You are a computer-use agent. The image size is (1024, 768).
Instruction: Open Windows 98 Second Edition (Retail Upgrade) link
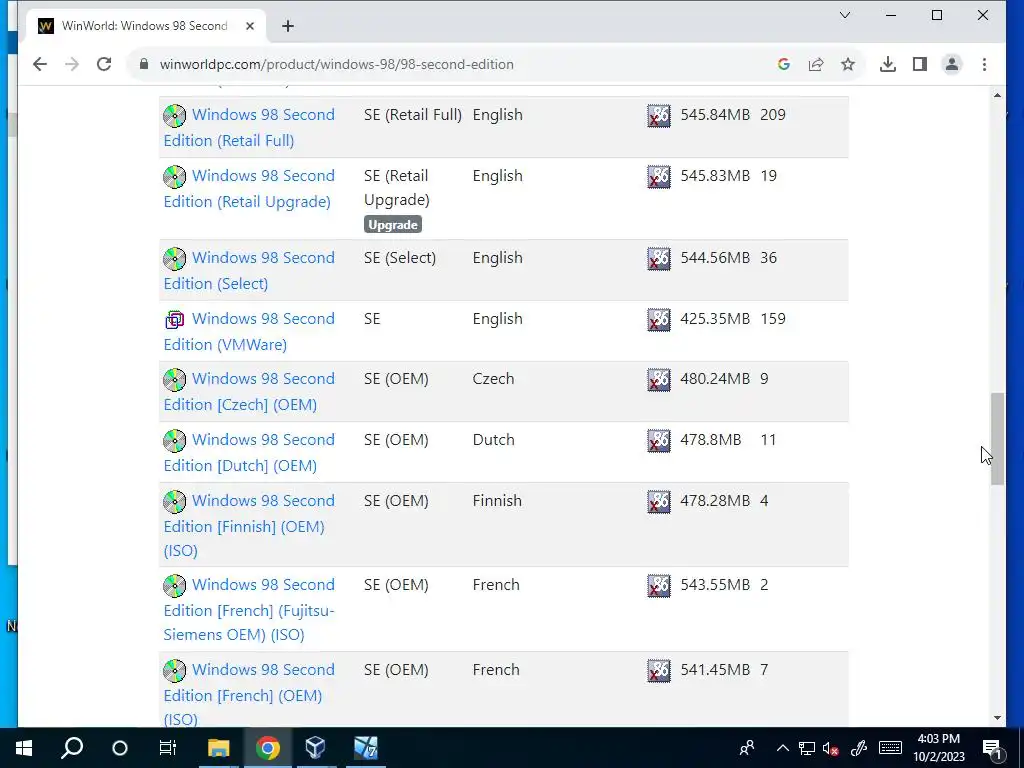[249, 188]
